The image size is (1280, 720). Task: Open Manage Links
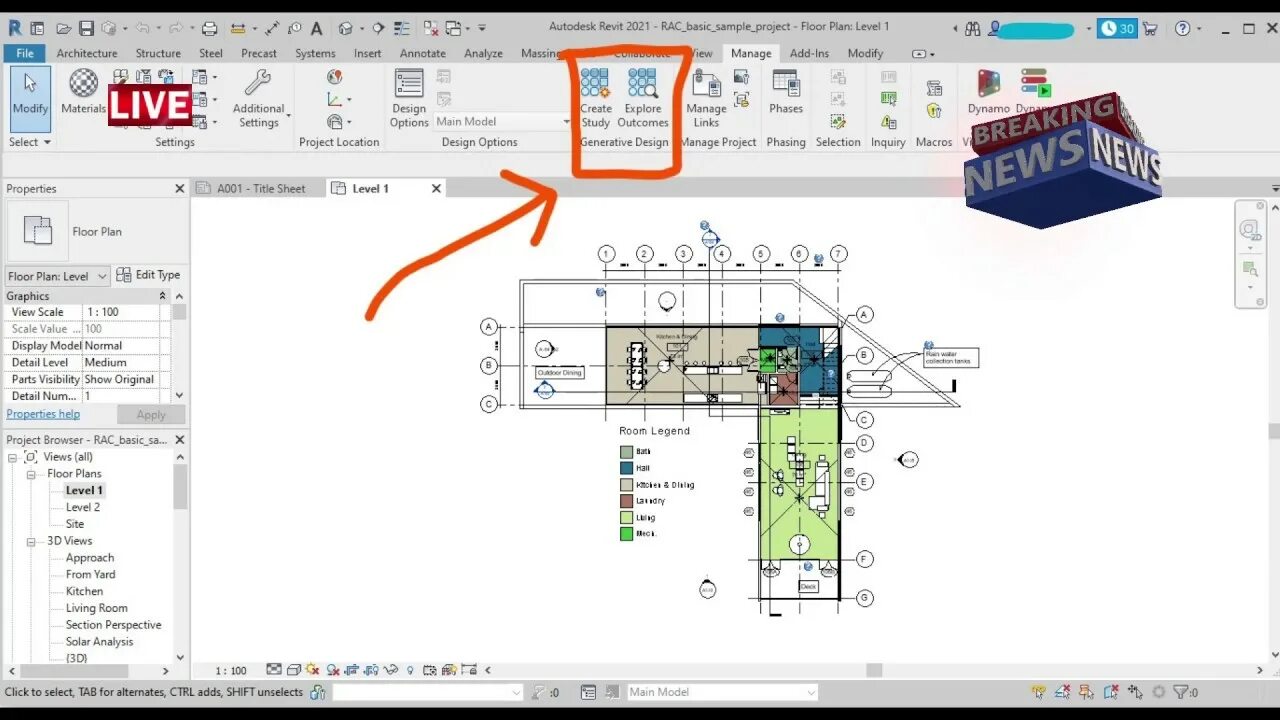click(706, 99)
